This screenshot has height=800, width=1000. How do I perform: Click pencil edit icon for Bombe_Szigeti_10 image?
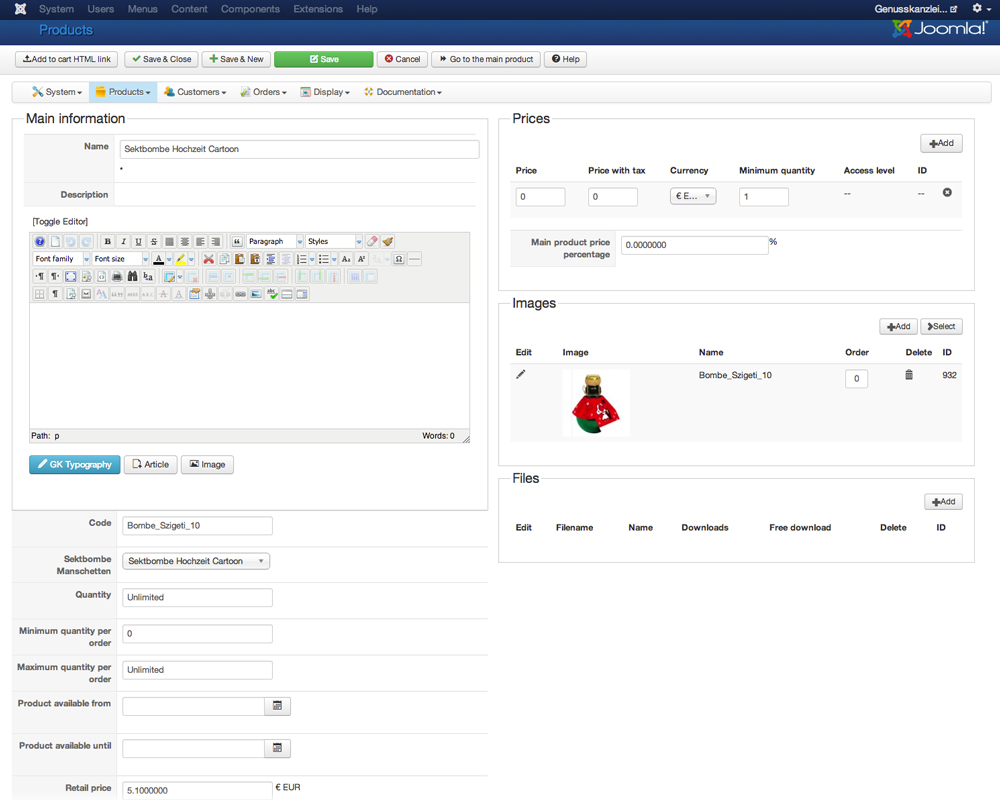[520, 374]
